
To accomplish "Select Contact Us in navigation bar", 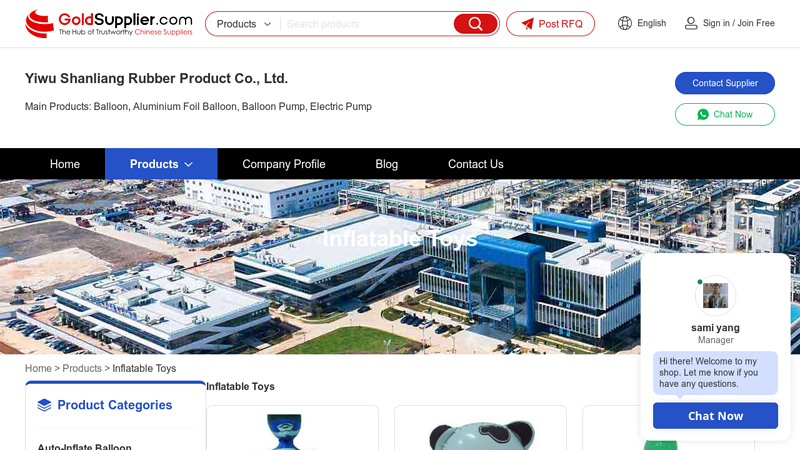I will pos(476,164).
